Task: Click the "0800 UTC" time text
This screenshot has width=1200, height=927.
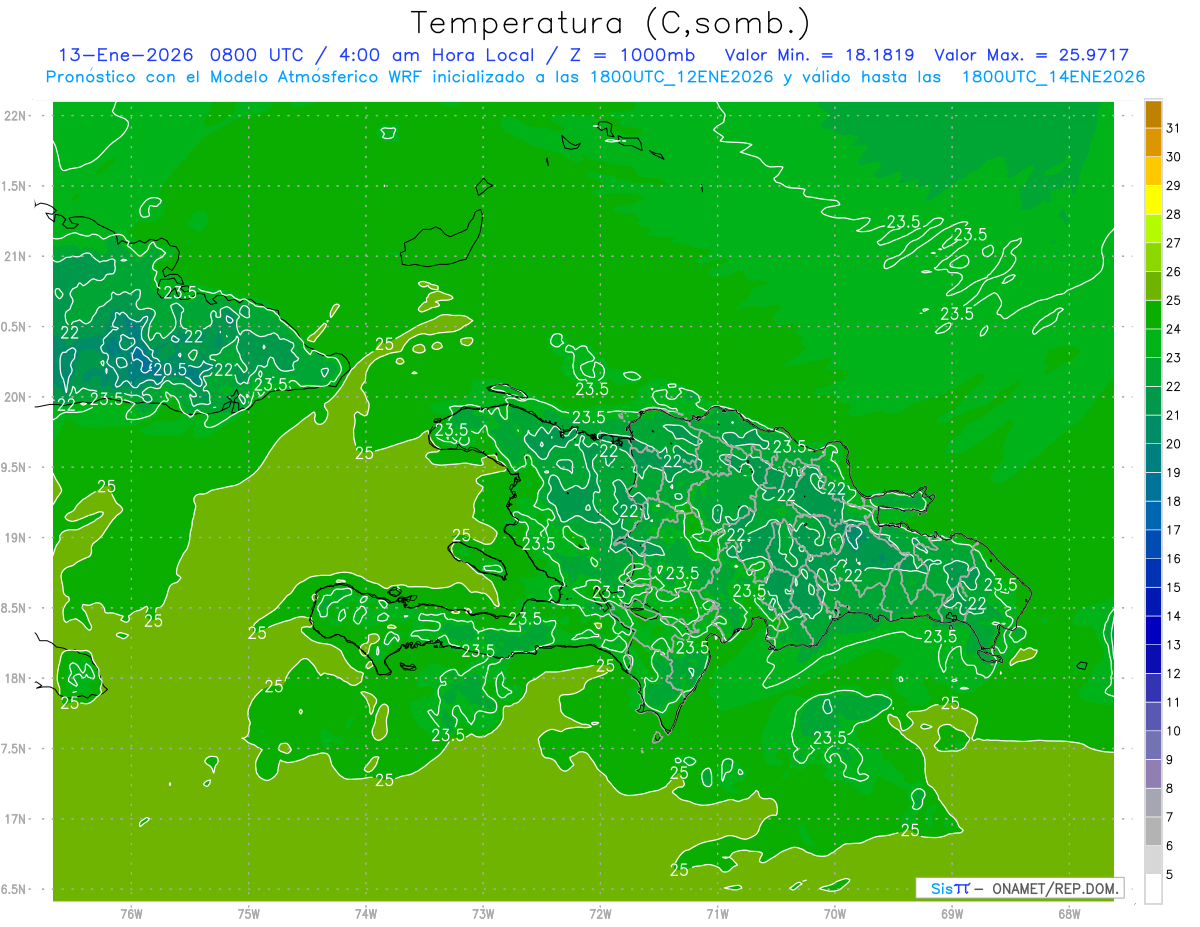Action: pyautogui.click(x=259, y=55)
